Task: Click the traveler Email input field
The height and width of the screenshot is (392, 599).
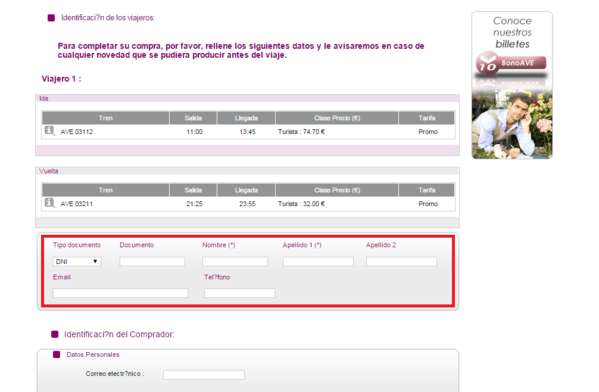Action: pyautogui.click(x=120, y=293)
